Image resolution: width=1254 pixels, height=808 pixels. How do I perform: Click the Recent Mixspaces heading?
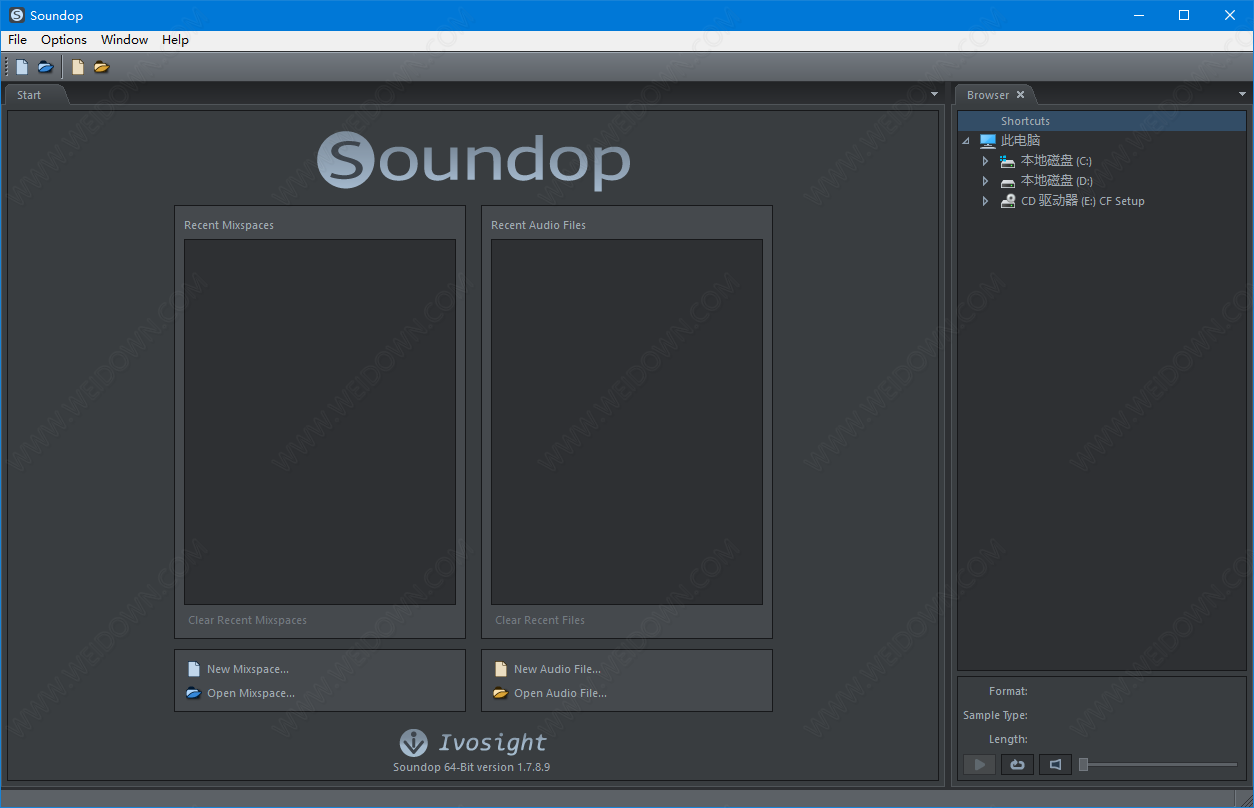[x=229, y=225]
